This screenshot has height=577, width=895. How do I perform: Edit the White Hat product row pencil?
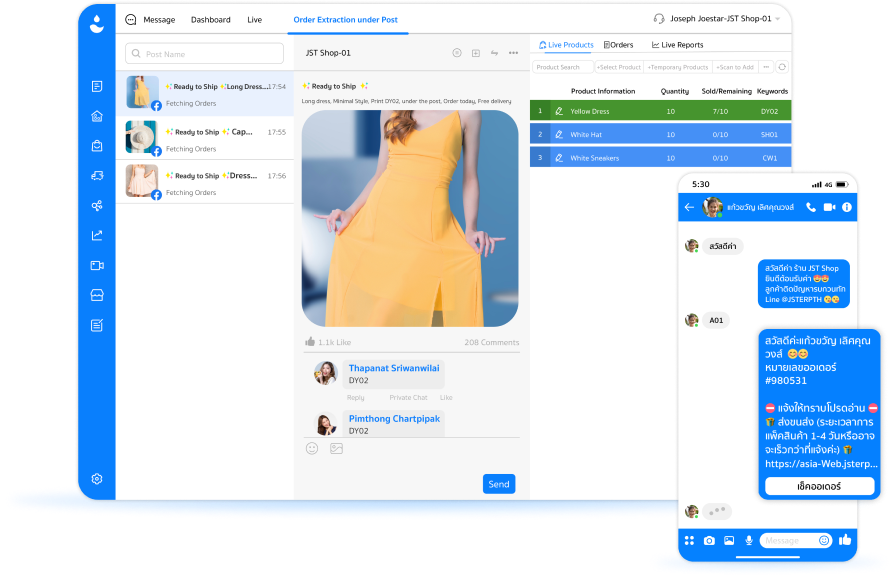pyautogui.click(x=559, y=135)
